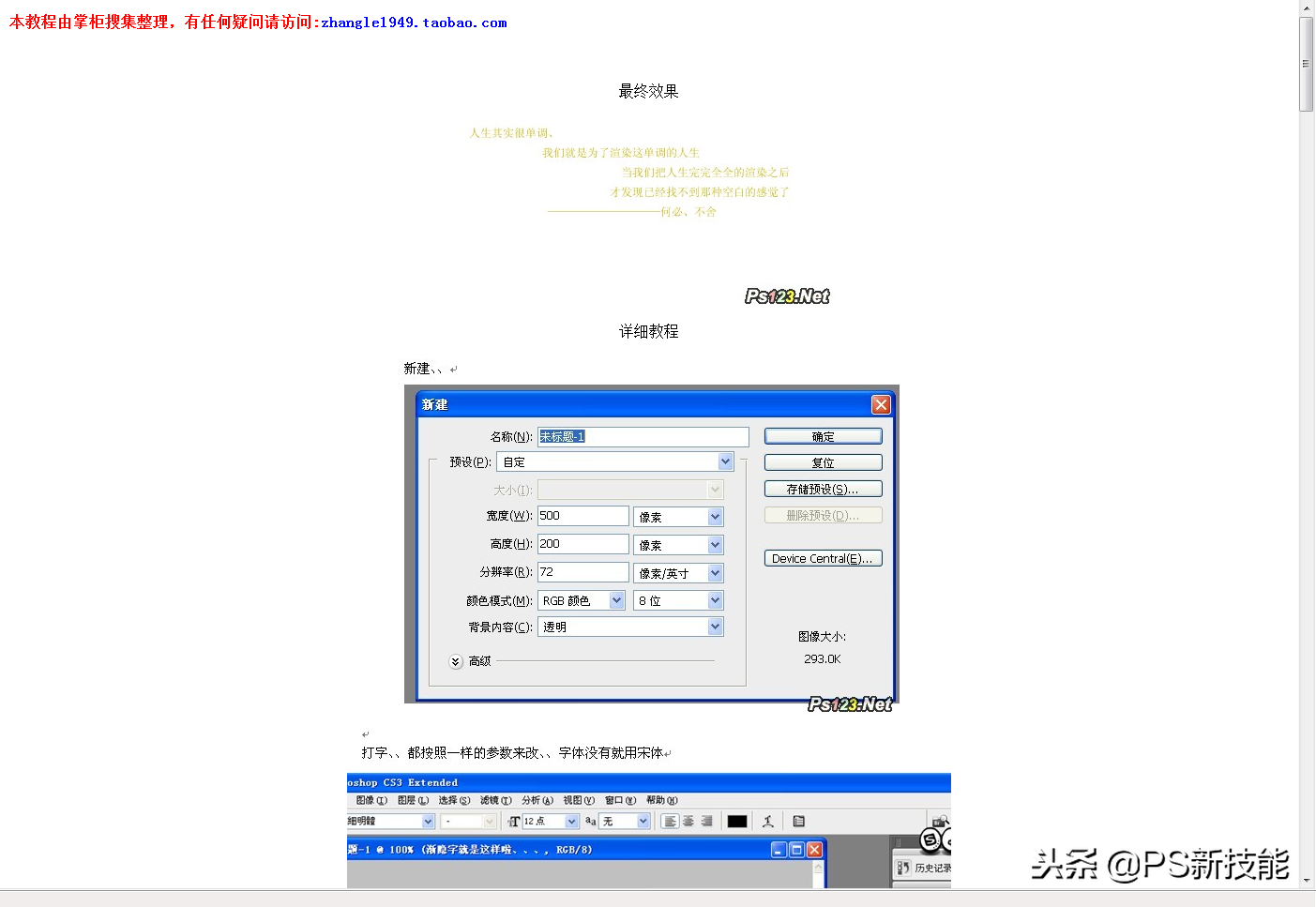The height and width of the screenshot is (907, 1316).
Task: Open the 背景内容 透明 dropdown
Action: click(715, 627)
